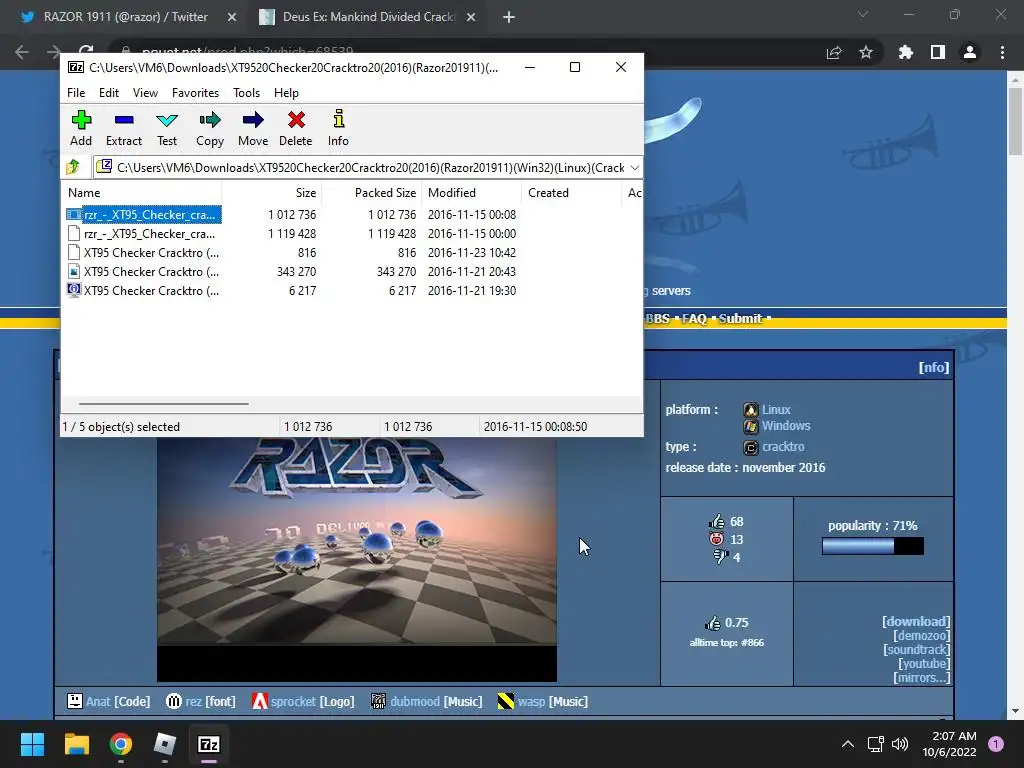The image size is (1024, 768).
Task: Open the Tools menu
Action: tap(246, 93)
